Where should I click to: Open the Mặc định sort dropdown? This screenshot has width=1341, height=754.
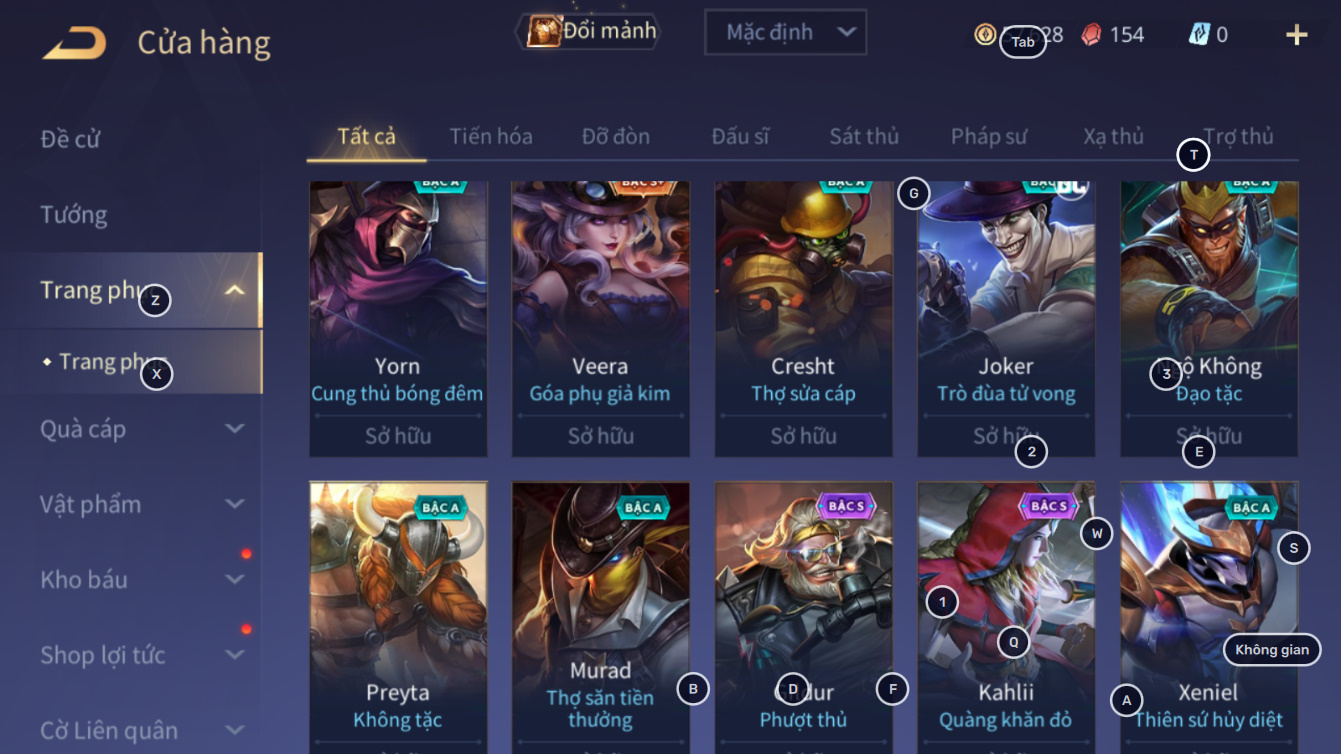tap(786, 33)
